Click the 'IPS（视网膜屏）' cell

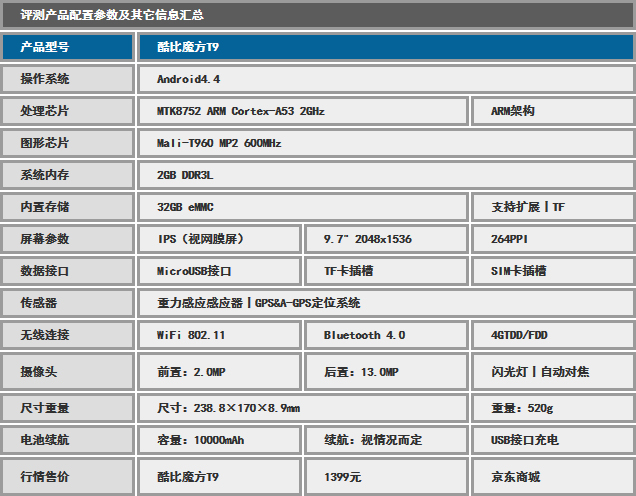[219, 239]
